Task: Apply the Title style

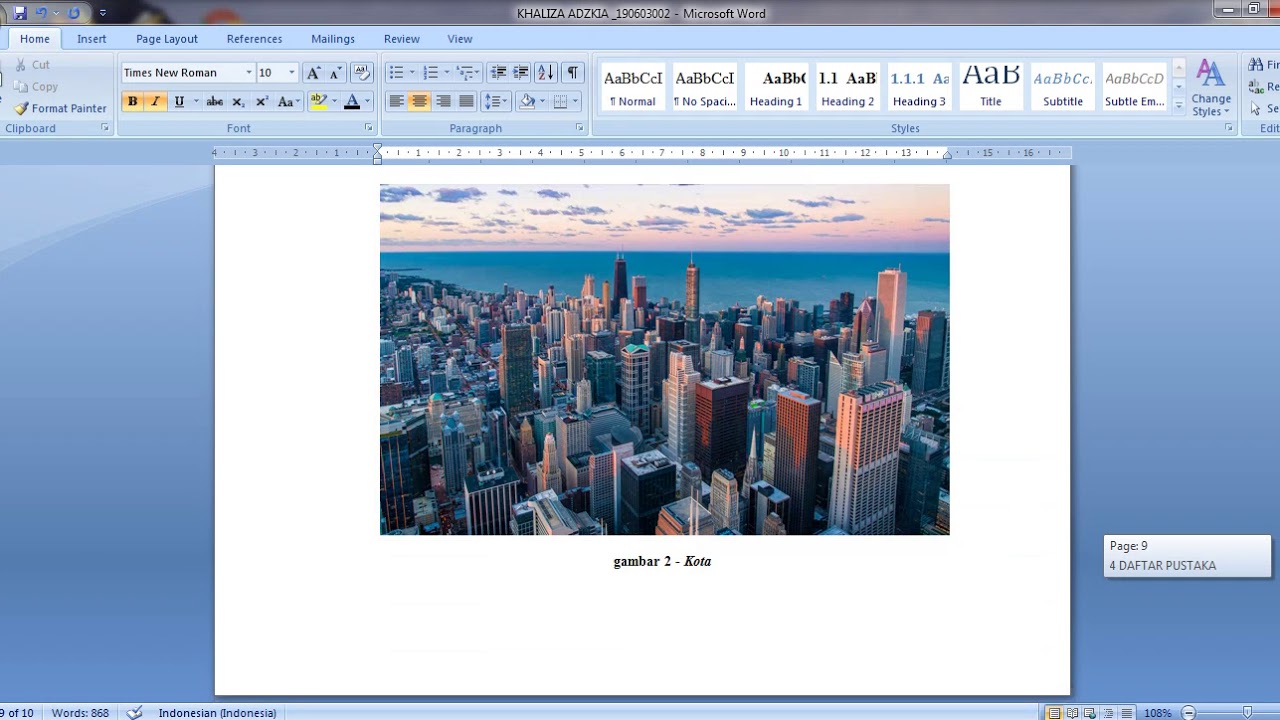Action: click(x=991, y=87)
